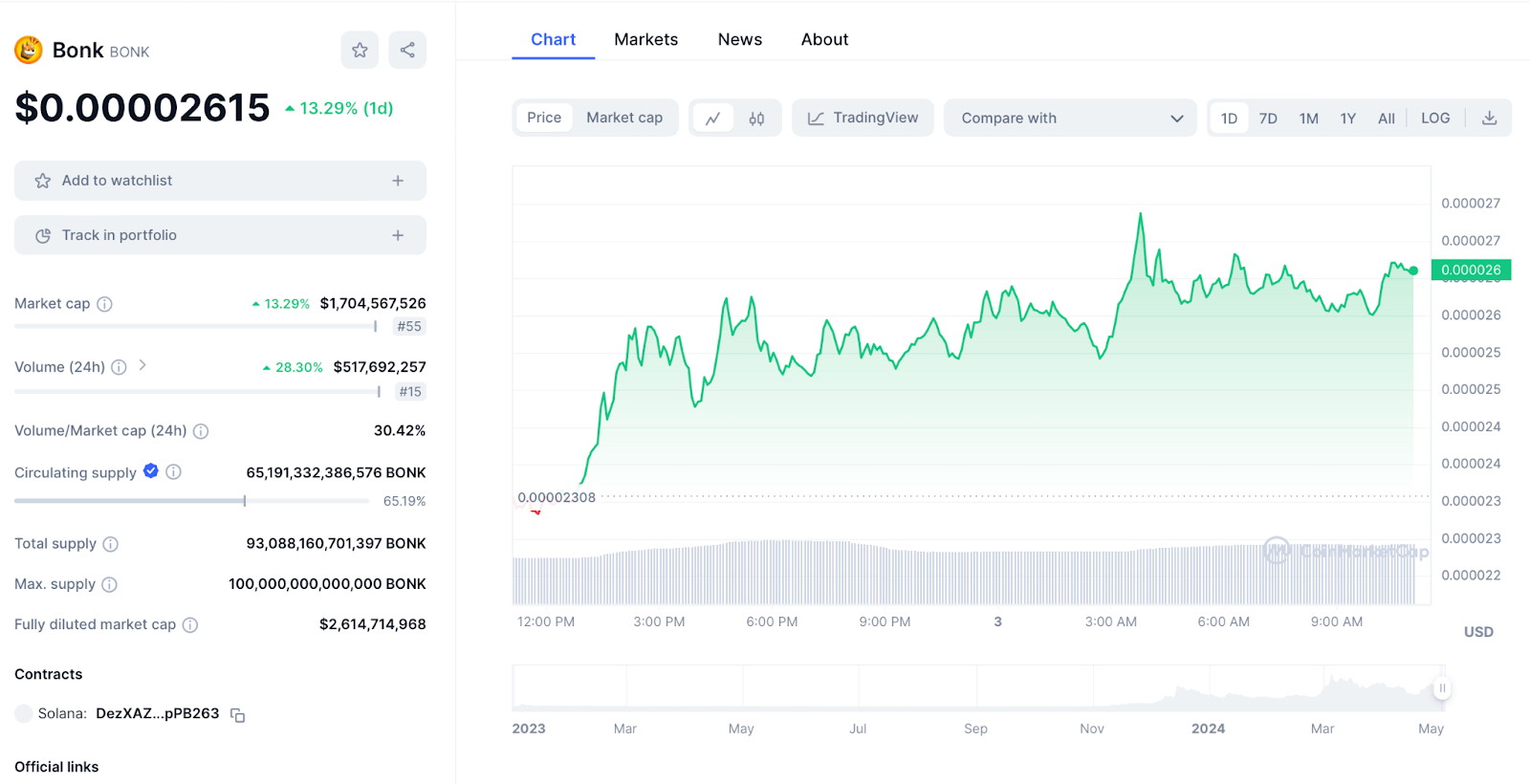This screenshot has width=1530, height=784.
Task: Click the verified badge next to Circulating supply
Action: [151, 470]
